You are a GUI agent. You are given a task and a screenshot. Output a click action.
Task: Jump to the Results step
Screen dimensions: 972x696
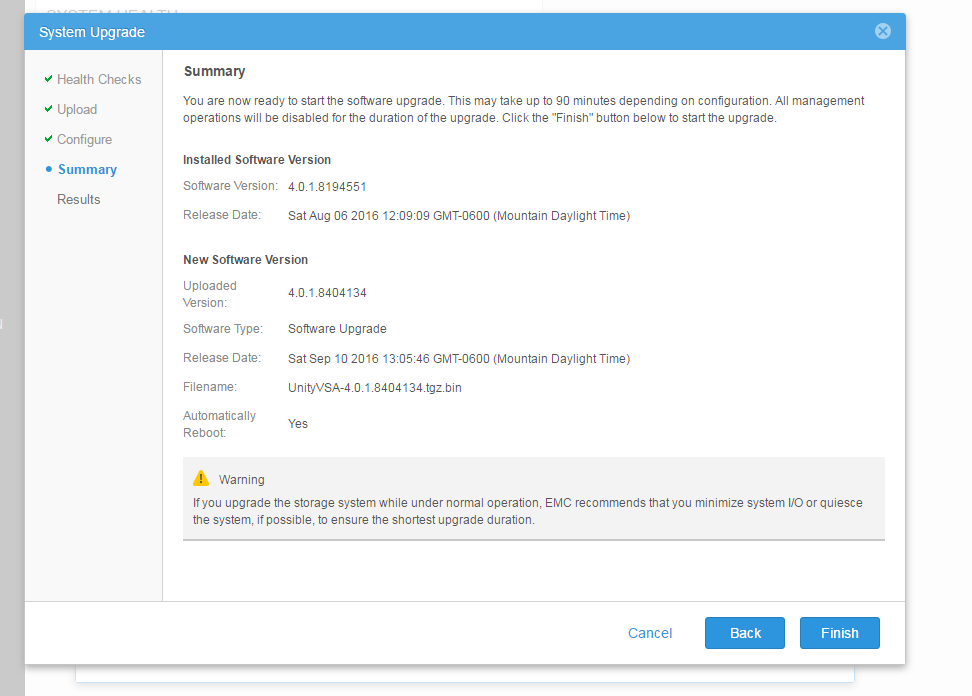[79, 199]
